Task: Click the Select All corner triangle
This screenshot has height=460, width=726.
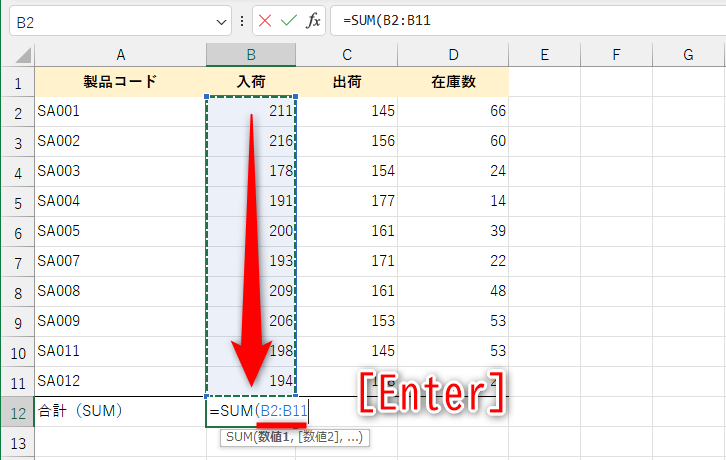Action: pos(23,55)
